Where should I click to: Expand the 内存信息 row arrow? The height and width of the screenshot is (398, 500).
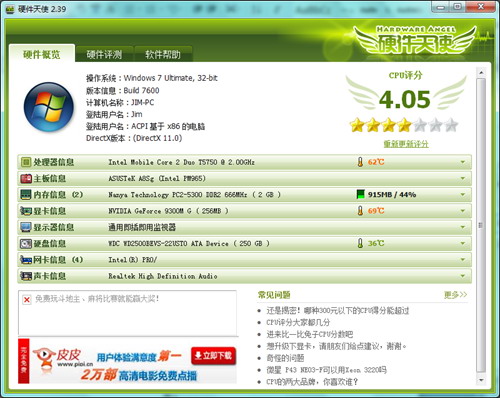pyautogui.click(x=463, y=195)
